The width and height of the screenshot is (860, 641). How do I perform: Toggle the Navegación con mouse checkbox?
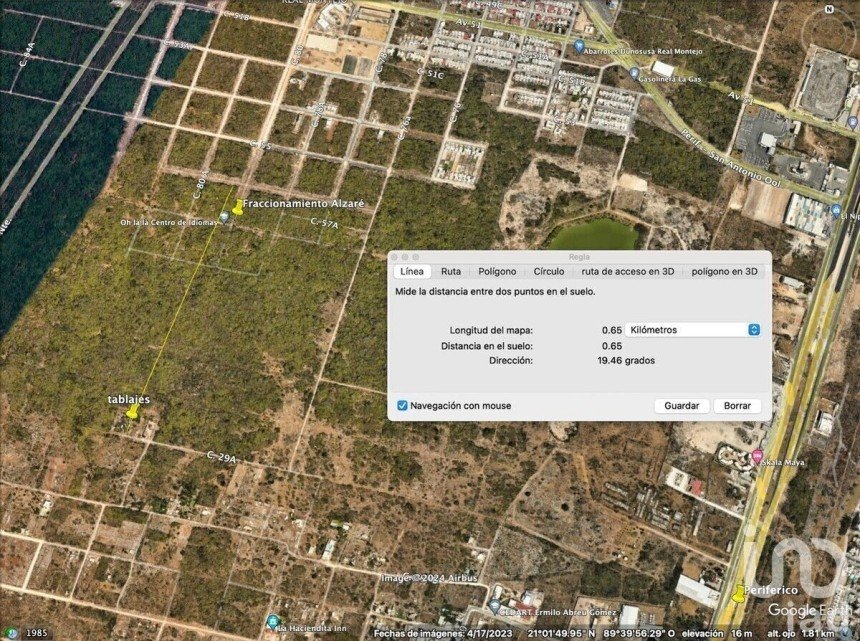(x=402, y=406)
